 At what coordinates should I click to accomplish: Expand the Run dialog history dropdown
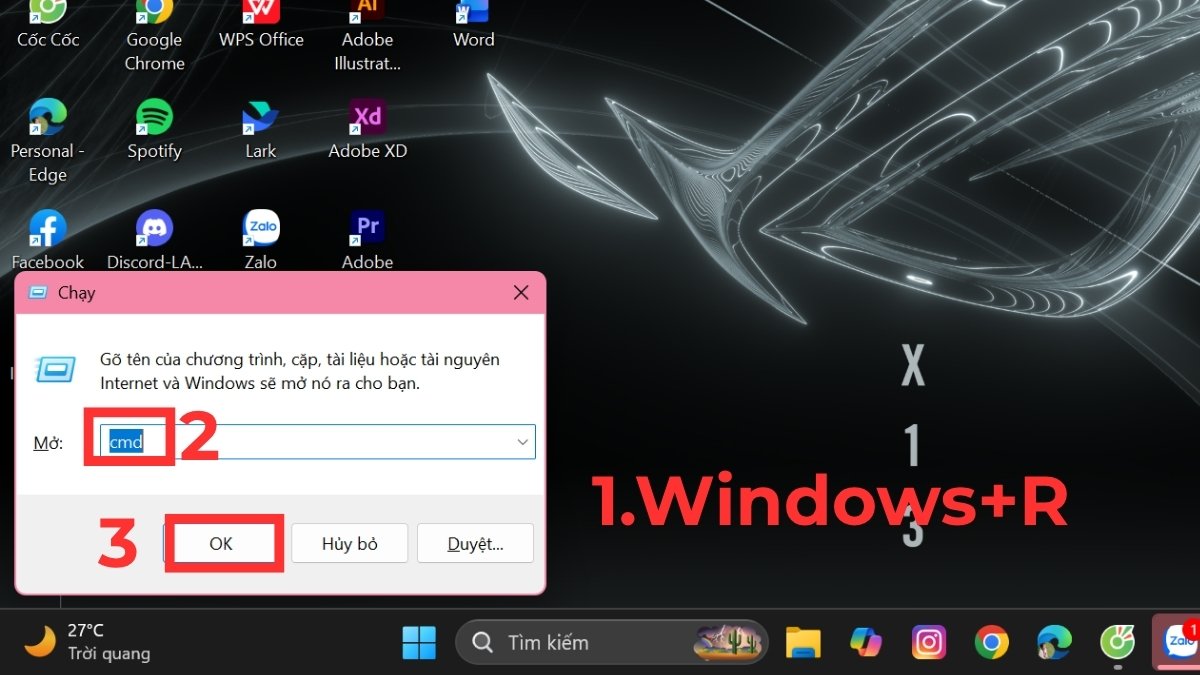click(521, 441)
